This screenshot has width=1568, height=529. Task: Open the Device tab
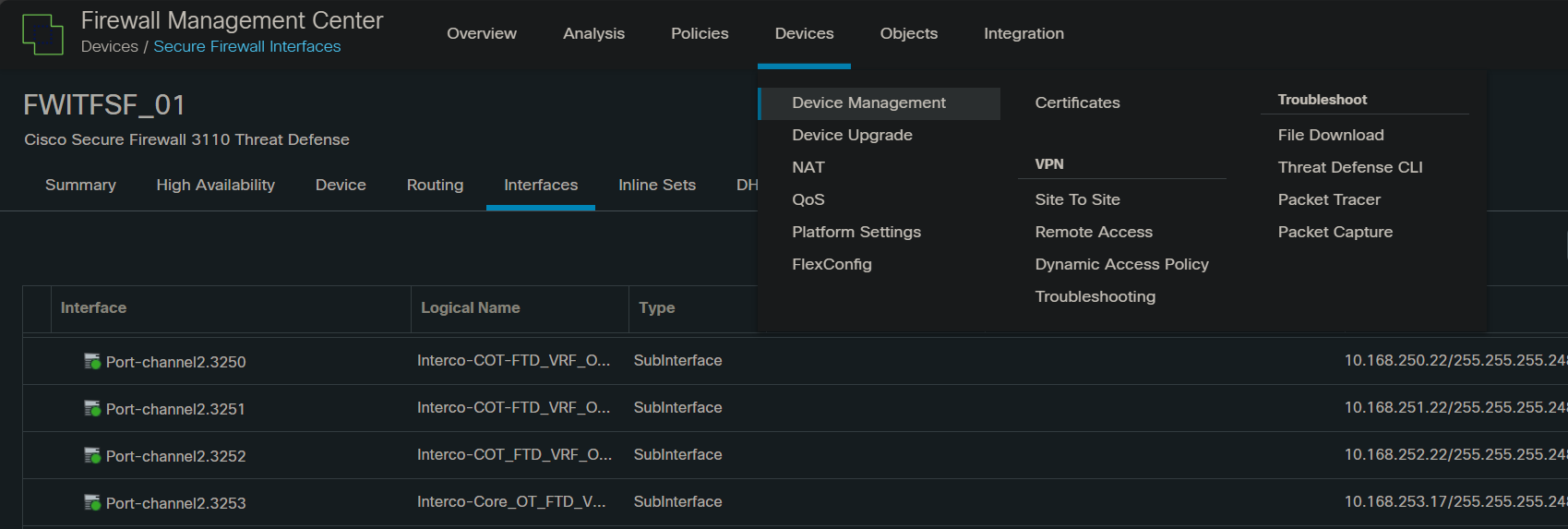341,185
